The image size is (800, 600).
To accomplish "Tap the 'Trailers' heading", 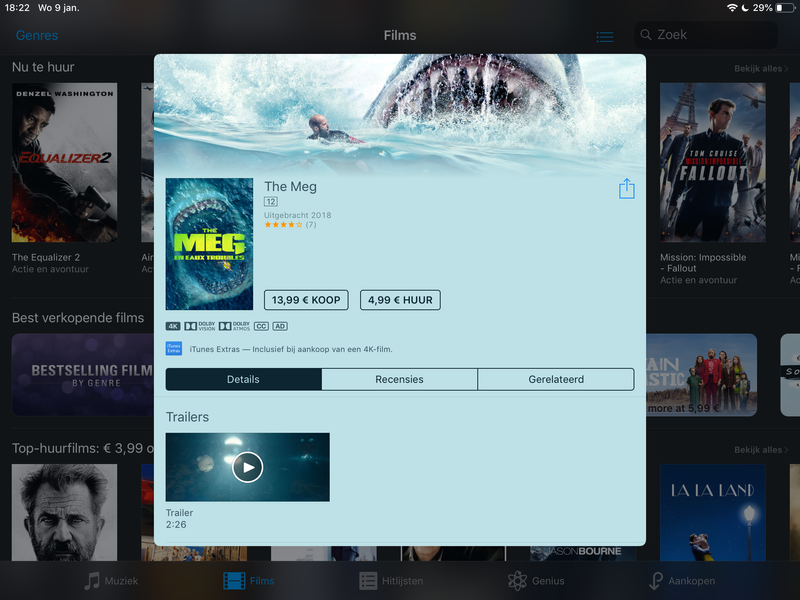I will pyautogui.click(x=187, y=417).
